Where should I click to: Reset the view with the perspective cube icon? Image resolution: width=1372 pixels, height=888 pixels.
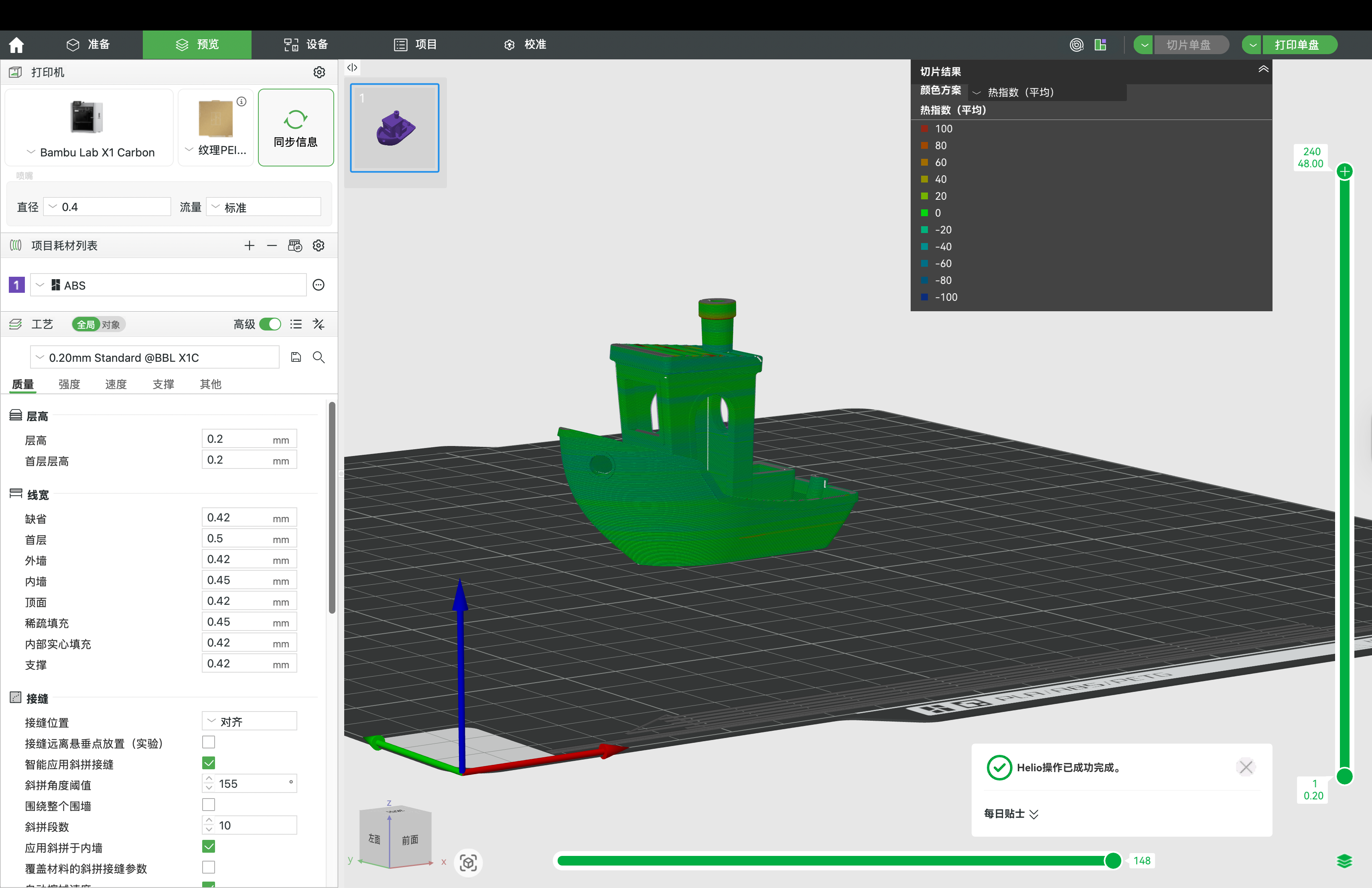coord(468,863)
